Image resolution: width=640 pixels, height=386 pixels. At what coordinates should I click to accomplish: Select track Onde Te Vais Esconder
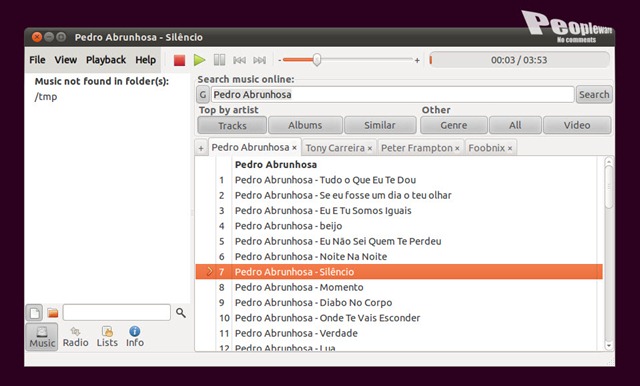pyautogui.click(x=399, y=318)
